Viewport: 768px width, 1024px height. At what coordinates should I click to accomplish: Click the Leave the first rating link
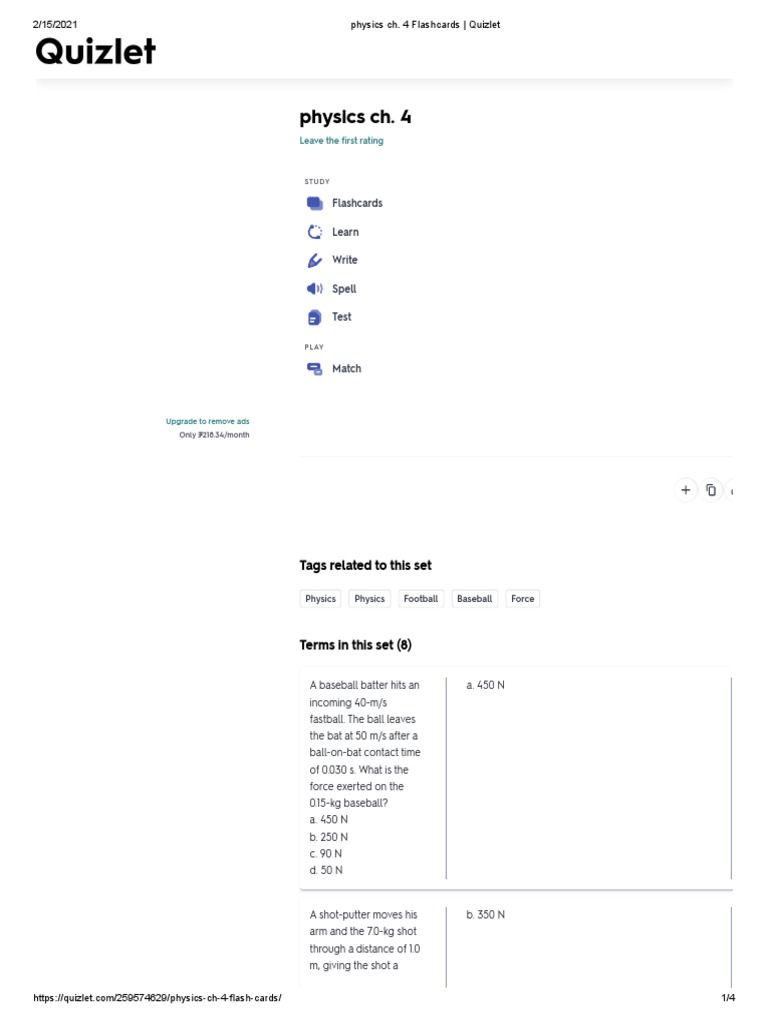tap(341, 141)
